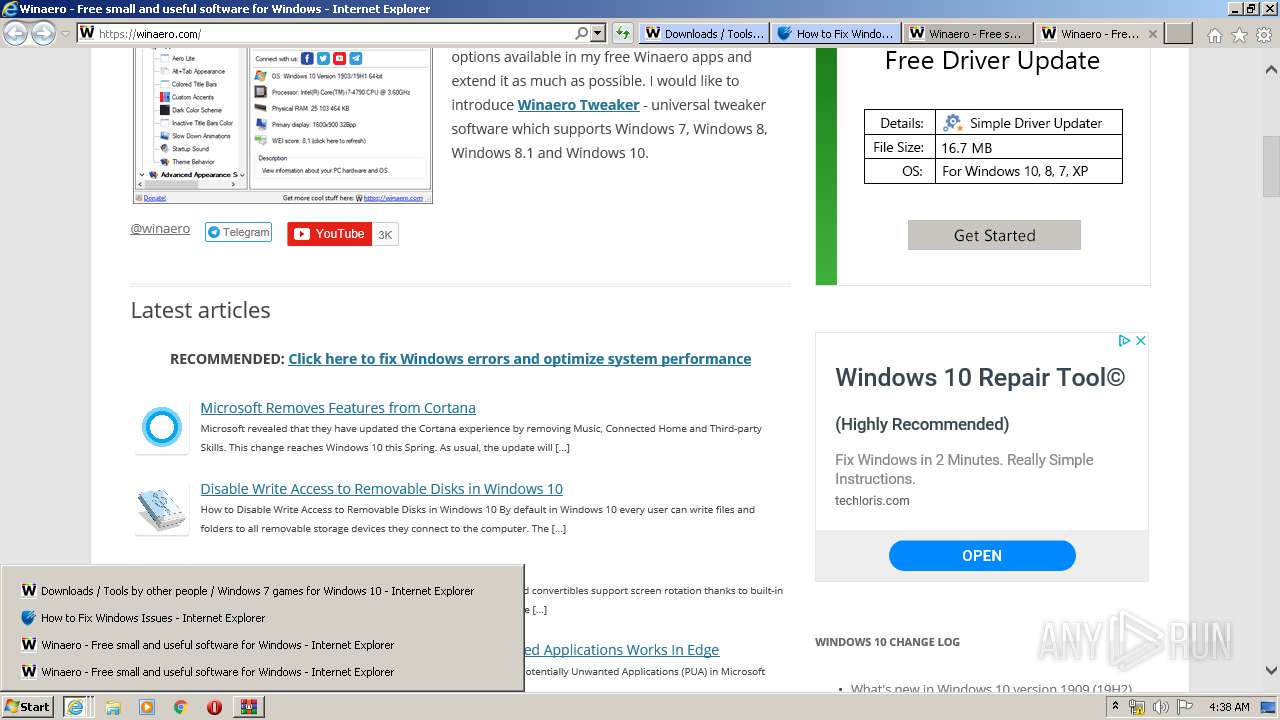Click the YouTube 3K subscriber count
Image resolution: width=1280 pixels, height=720 pixels.
coord(385,234)
